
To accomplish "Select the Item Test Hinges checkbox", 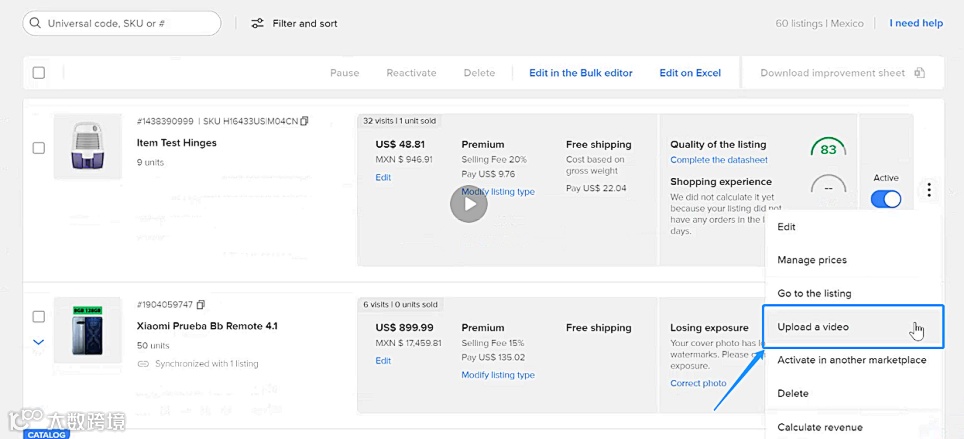I will (39, 148).
